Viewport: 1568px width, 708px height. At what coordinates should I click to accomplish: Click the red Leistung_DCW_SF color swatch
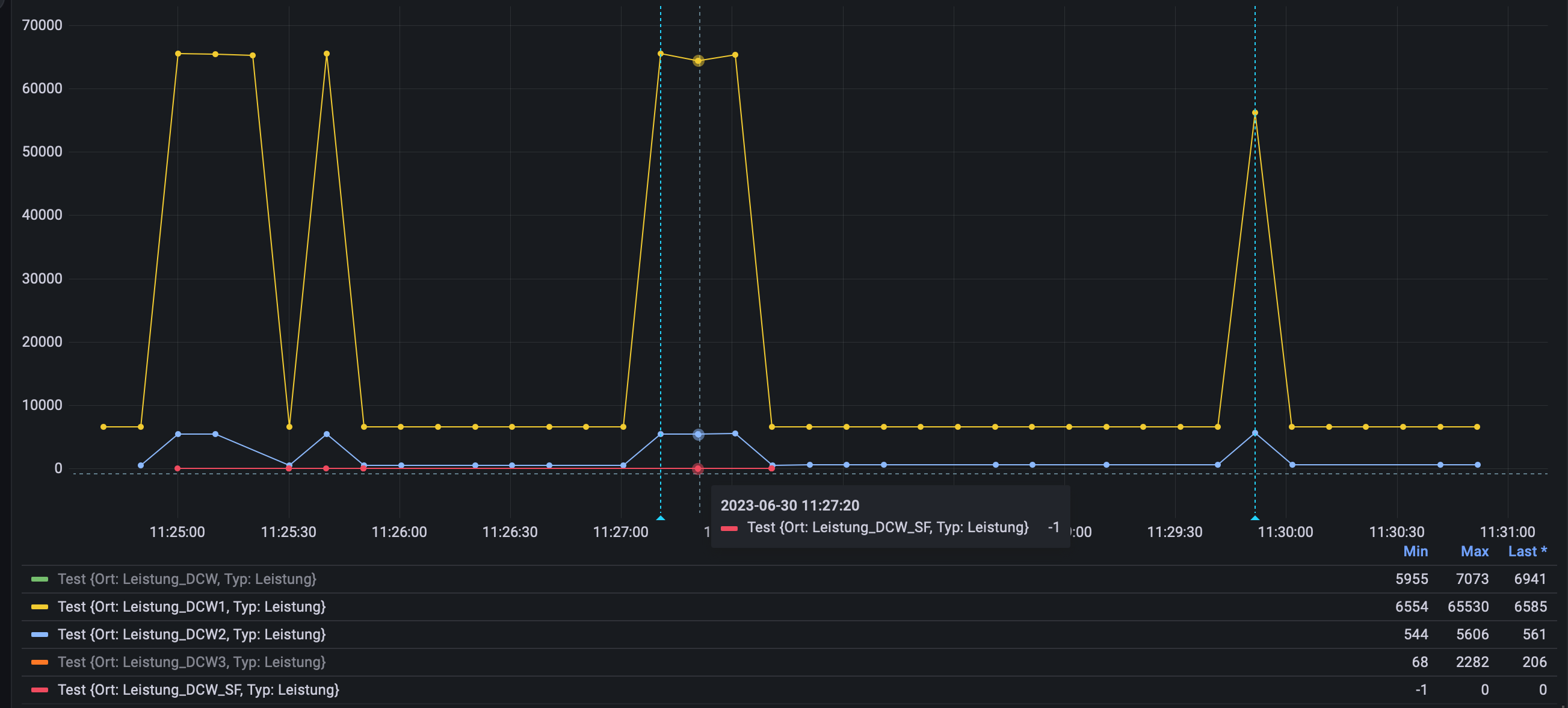point(40,690)
